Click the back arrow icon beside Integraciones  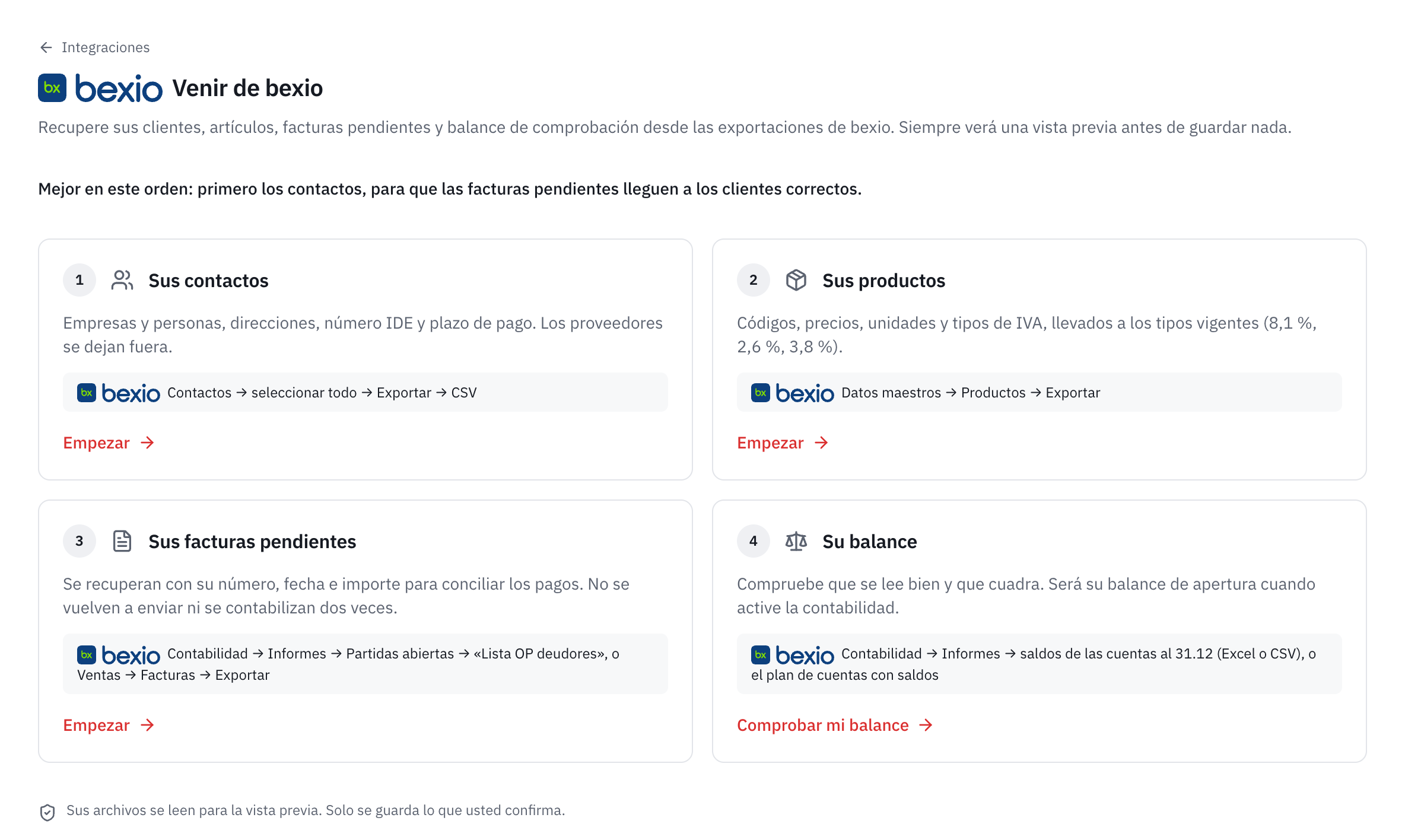point(46,47)
